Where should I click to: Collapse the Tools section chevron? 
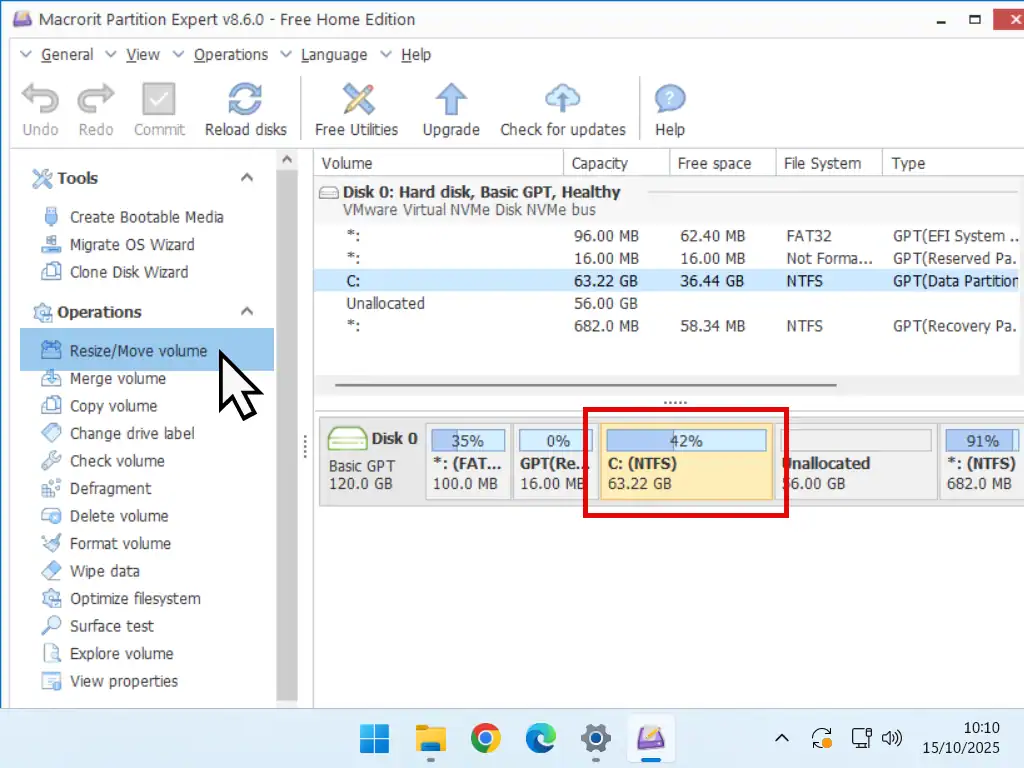click(x=247, y=178)
